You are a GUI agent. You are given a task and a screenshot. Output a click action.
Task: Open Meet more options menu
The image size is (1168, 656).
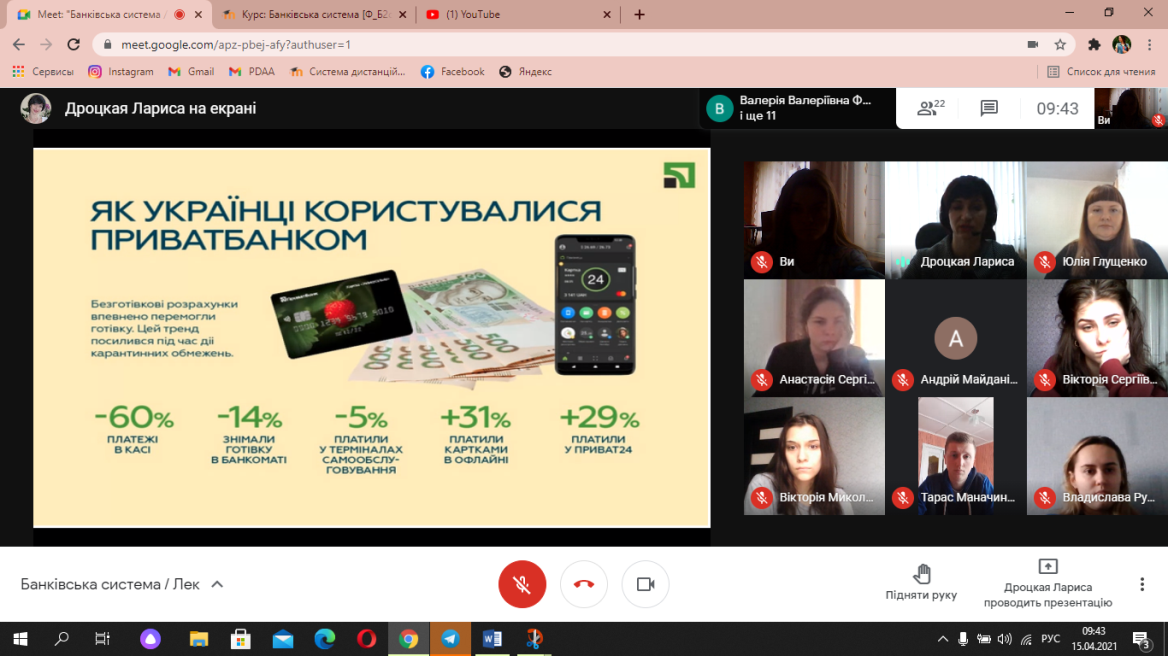point(1142,585)
